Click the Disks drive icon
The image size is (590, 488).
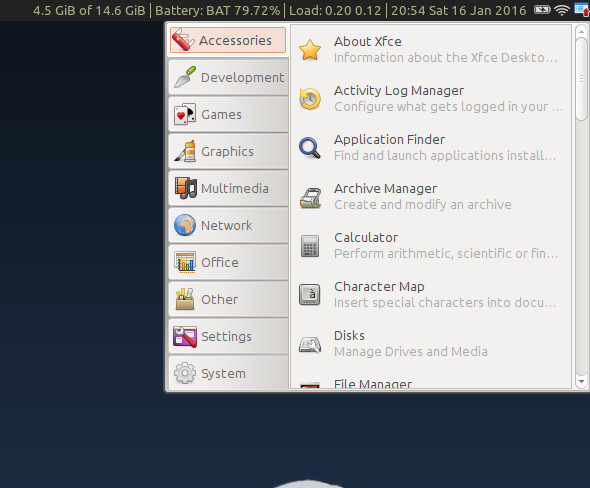click(310, 344)
